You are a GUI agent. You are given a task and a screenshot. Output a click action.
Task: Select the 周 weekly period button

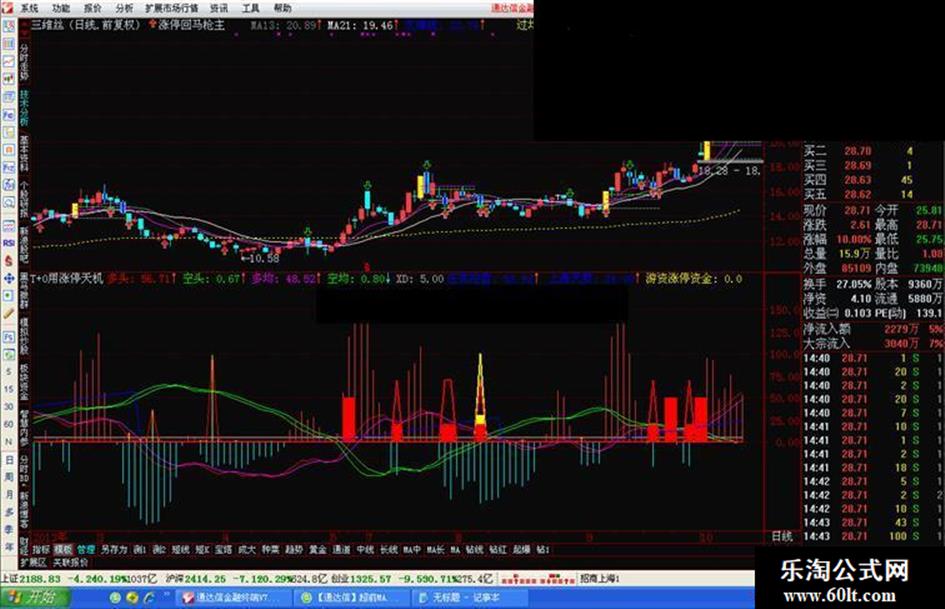8,476
